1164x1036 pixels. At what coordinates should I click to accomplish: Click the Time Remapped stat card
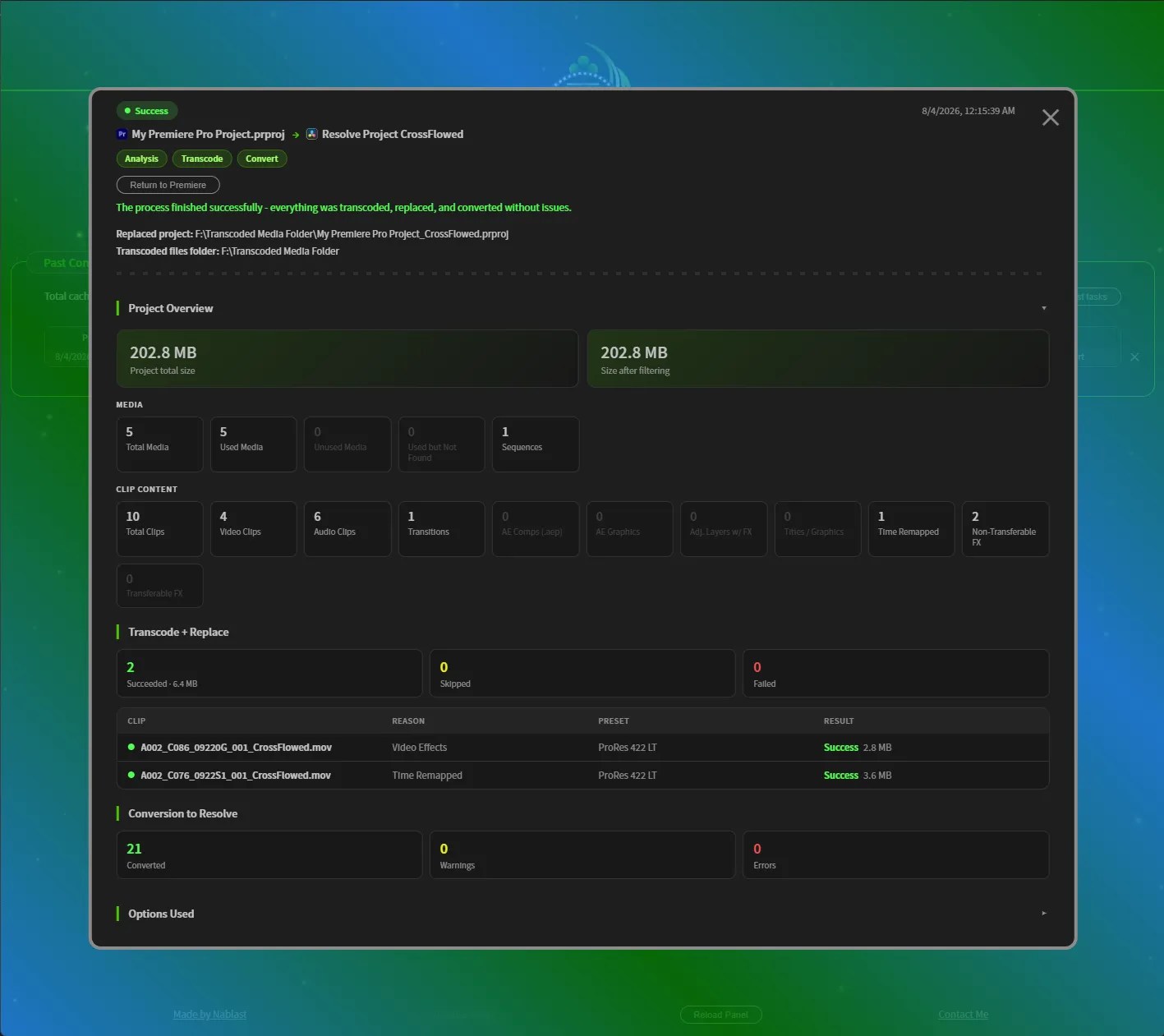(x=911, y=529)
